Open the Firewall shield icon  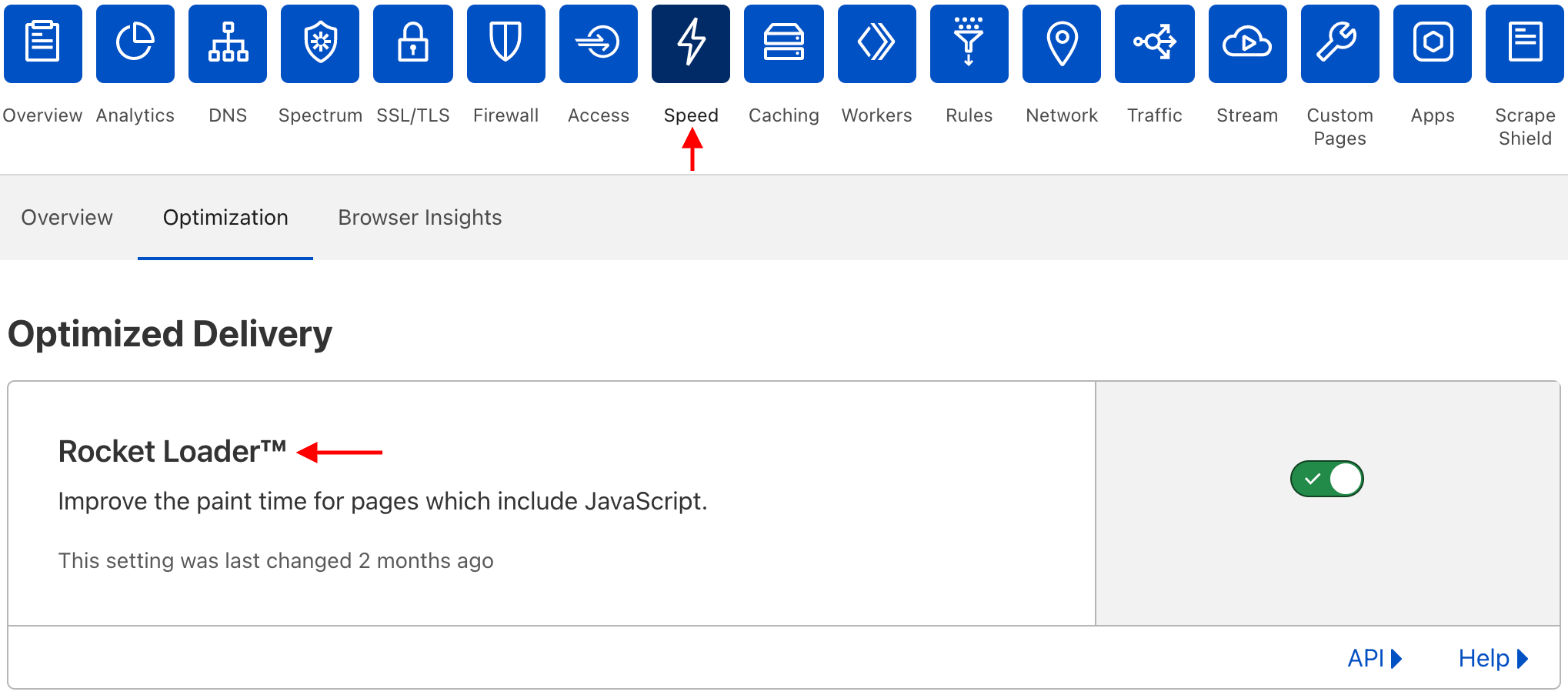(x=505, y=43)
